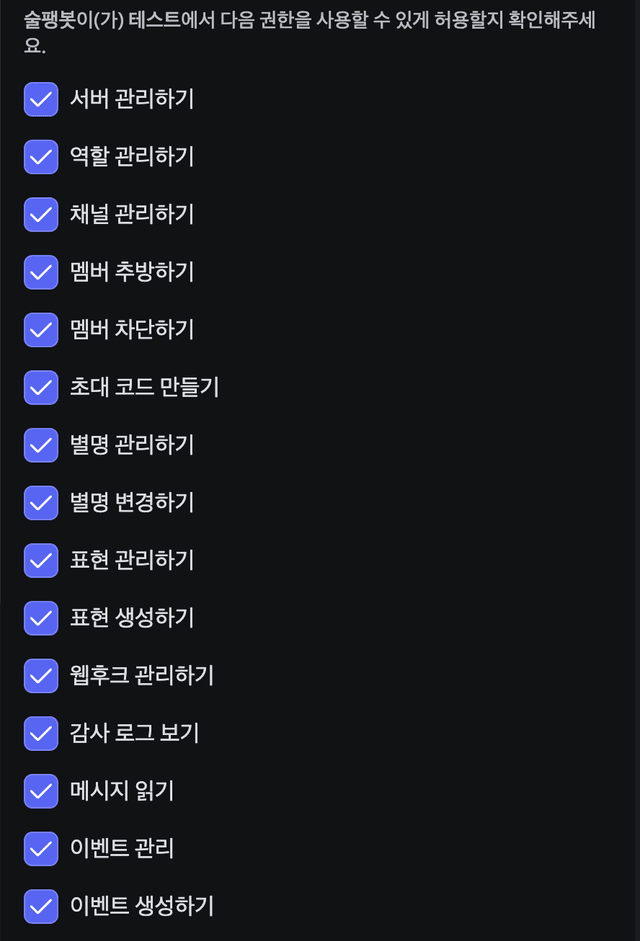Click the 감사 로그 보기 label
640x941 pixels.
point(134,733)
